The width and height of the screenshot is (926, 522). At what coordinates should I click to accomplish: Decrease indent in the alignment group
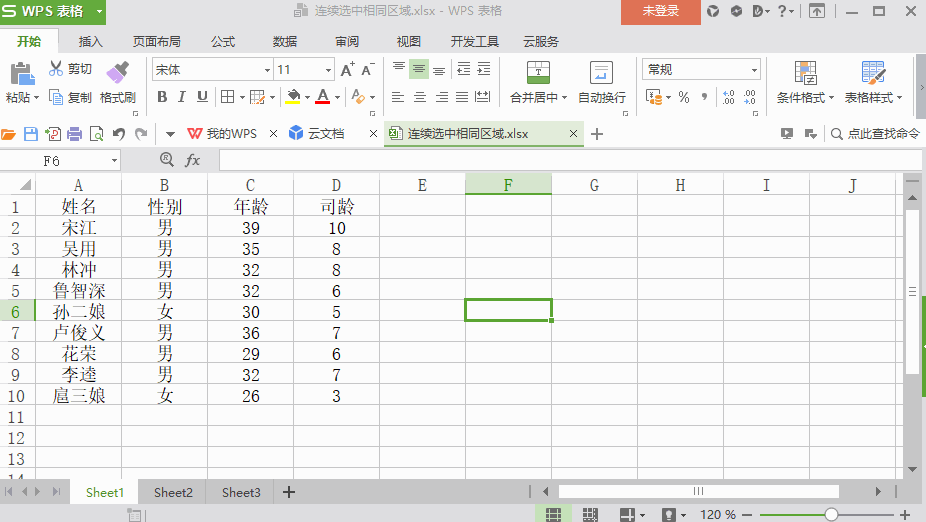tap(464, 69)
